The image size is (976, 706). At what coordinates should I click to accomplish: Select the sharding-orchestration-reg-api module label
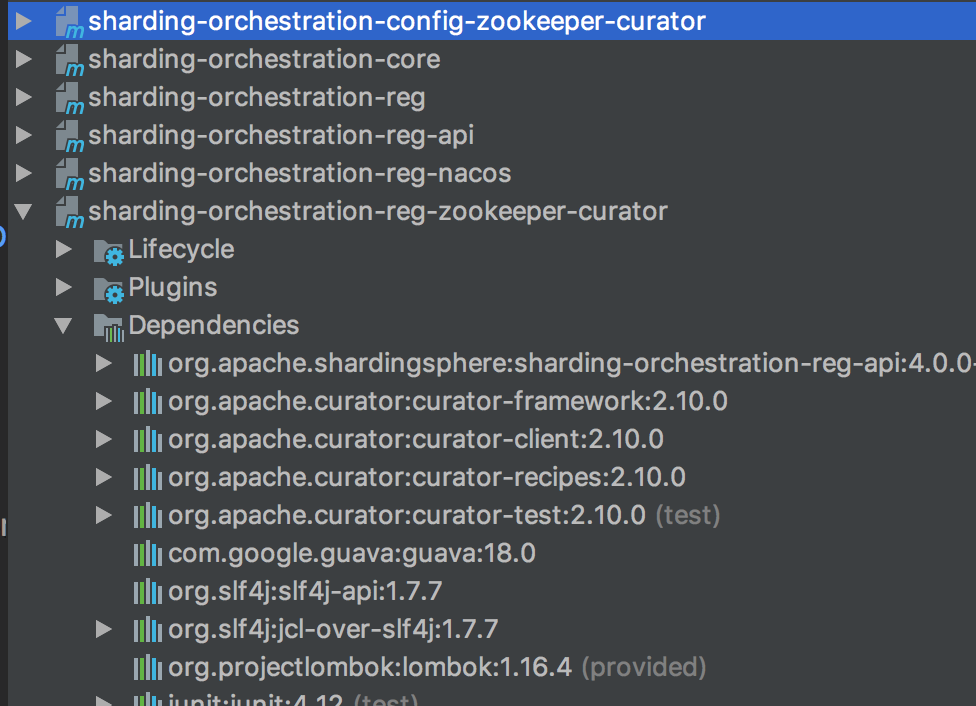click(x=281, y=136)
